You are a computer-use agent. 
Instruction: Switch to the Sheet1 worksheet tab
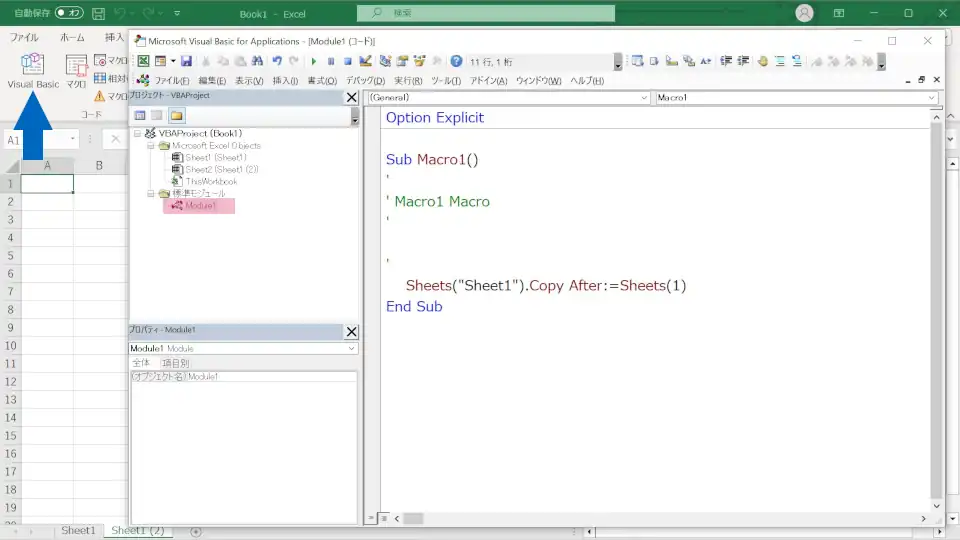[x=78, y=531]
